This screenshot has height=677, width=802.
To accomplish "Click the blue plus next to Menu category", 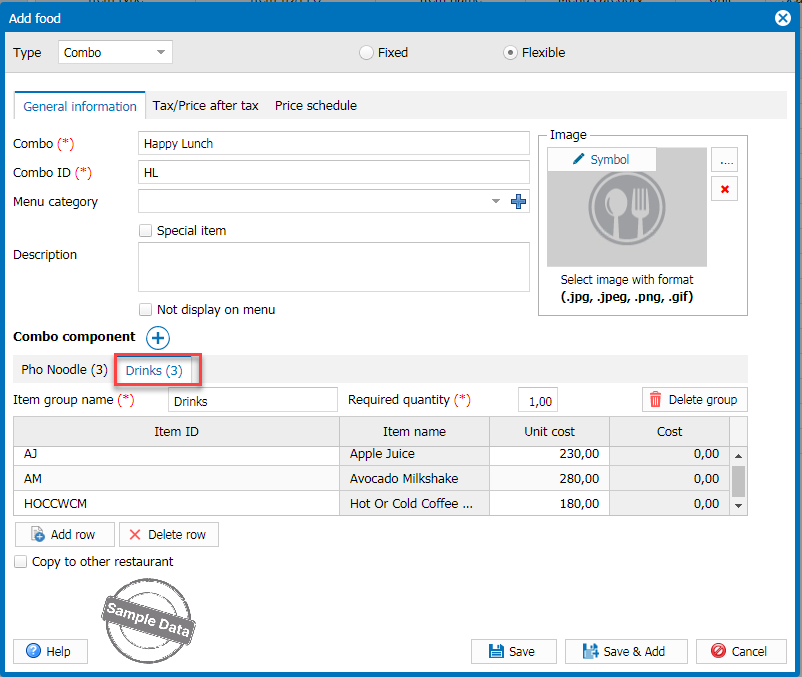I will click(518, 202).
